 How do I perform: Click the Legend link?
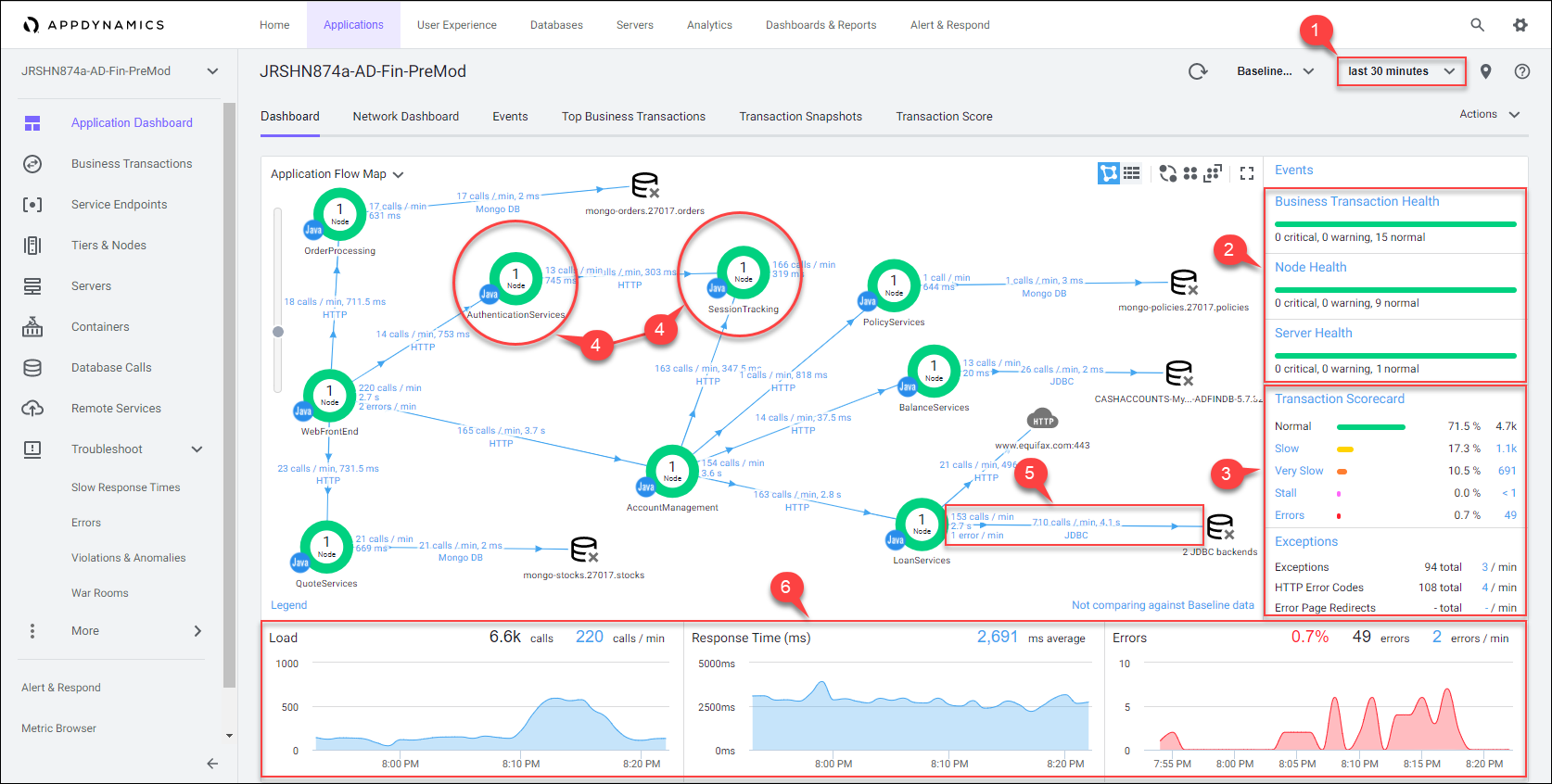coord(288,605)
